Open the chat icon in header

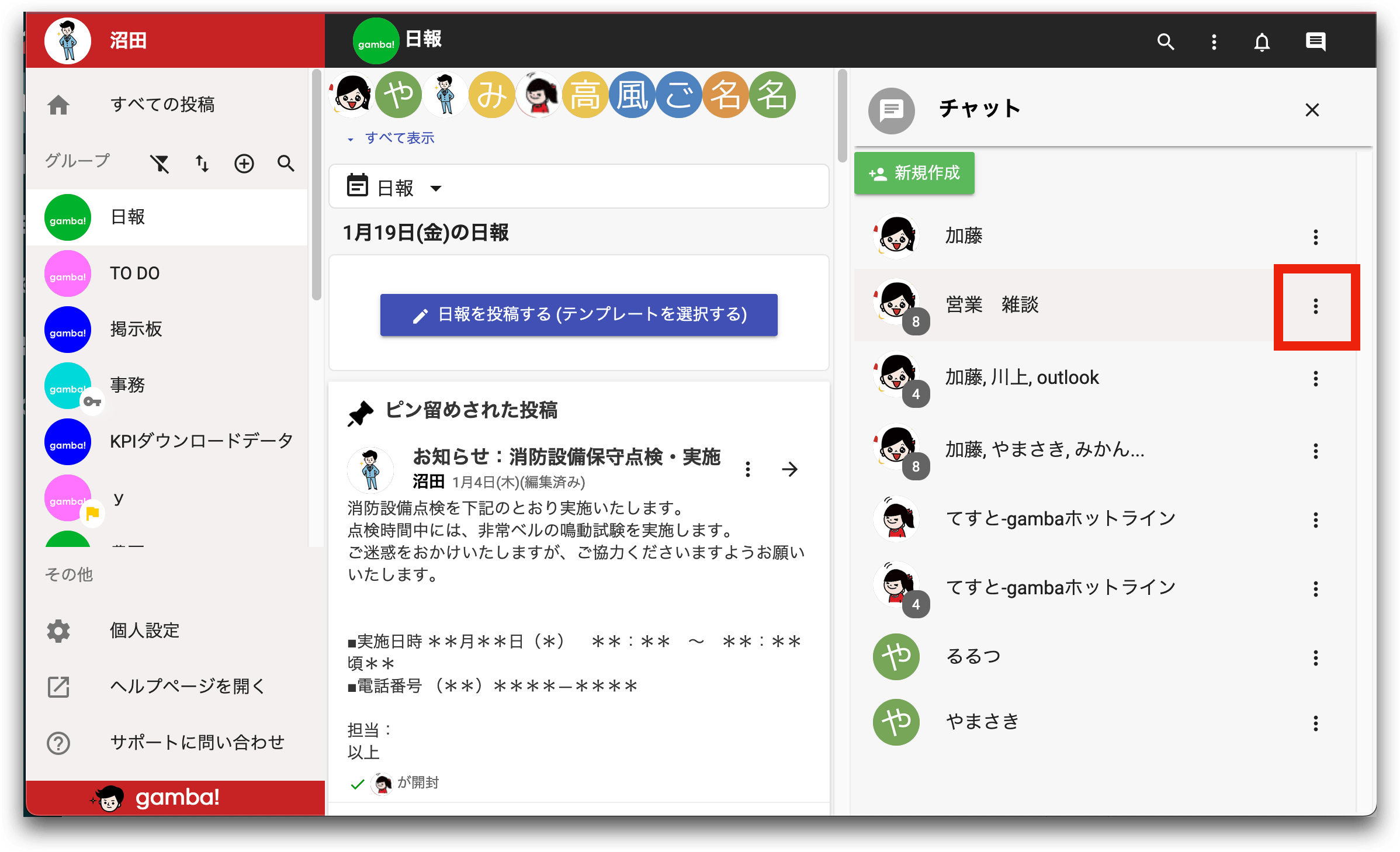coord(1315,42)
